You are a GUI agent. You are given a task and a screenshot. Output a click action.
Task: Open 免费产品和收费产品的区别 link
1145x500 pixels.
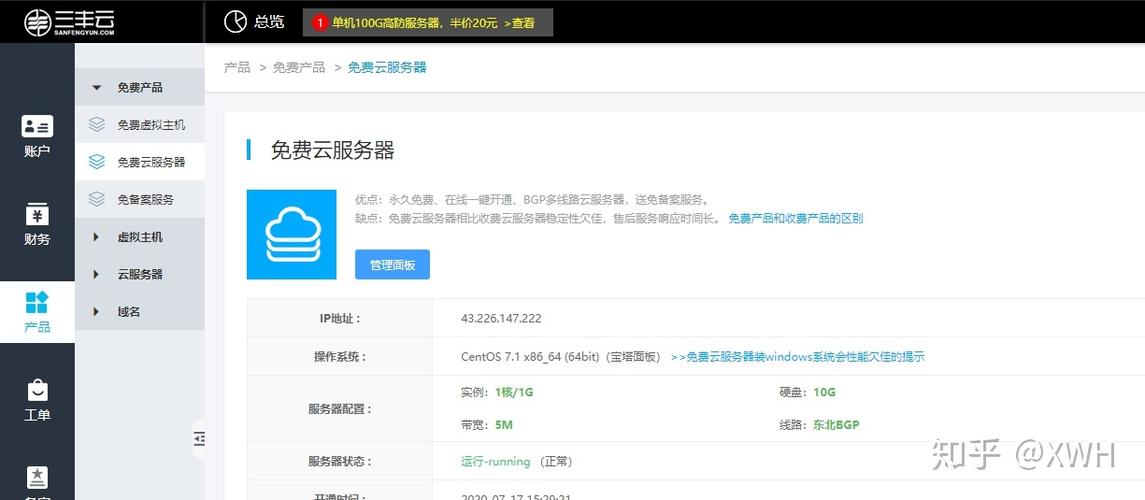point(796,218)
